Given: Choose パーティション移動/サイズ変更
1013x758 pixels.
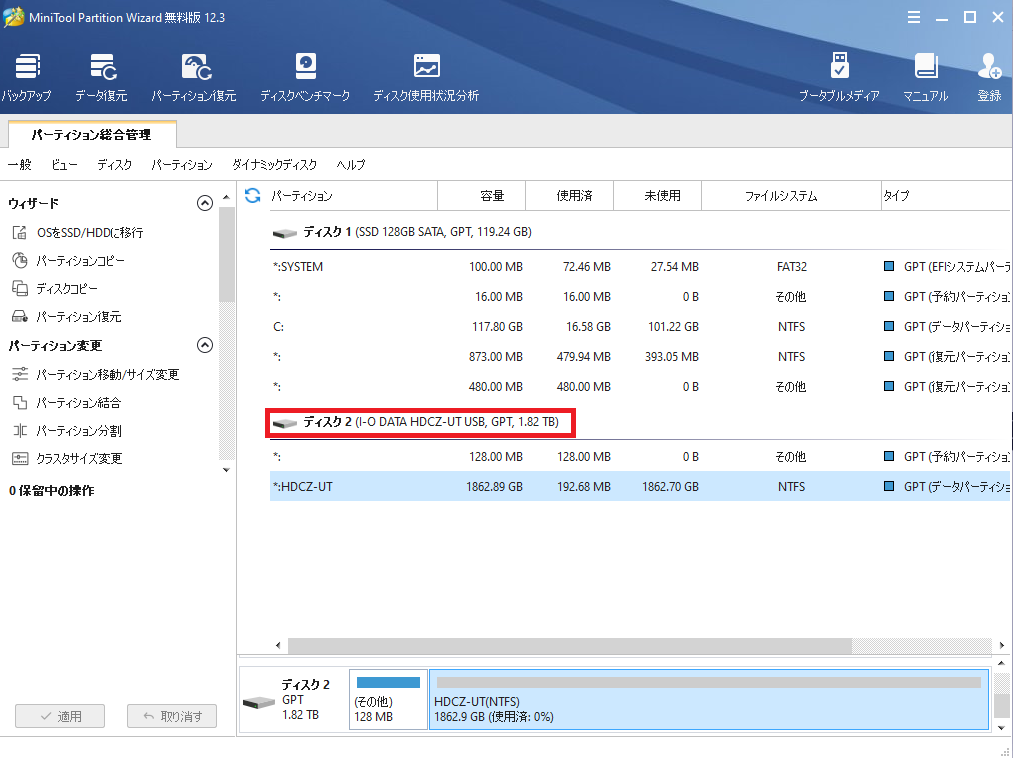Looking at the screenshot, I should pyautogui.click(x=96, y=374).
